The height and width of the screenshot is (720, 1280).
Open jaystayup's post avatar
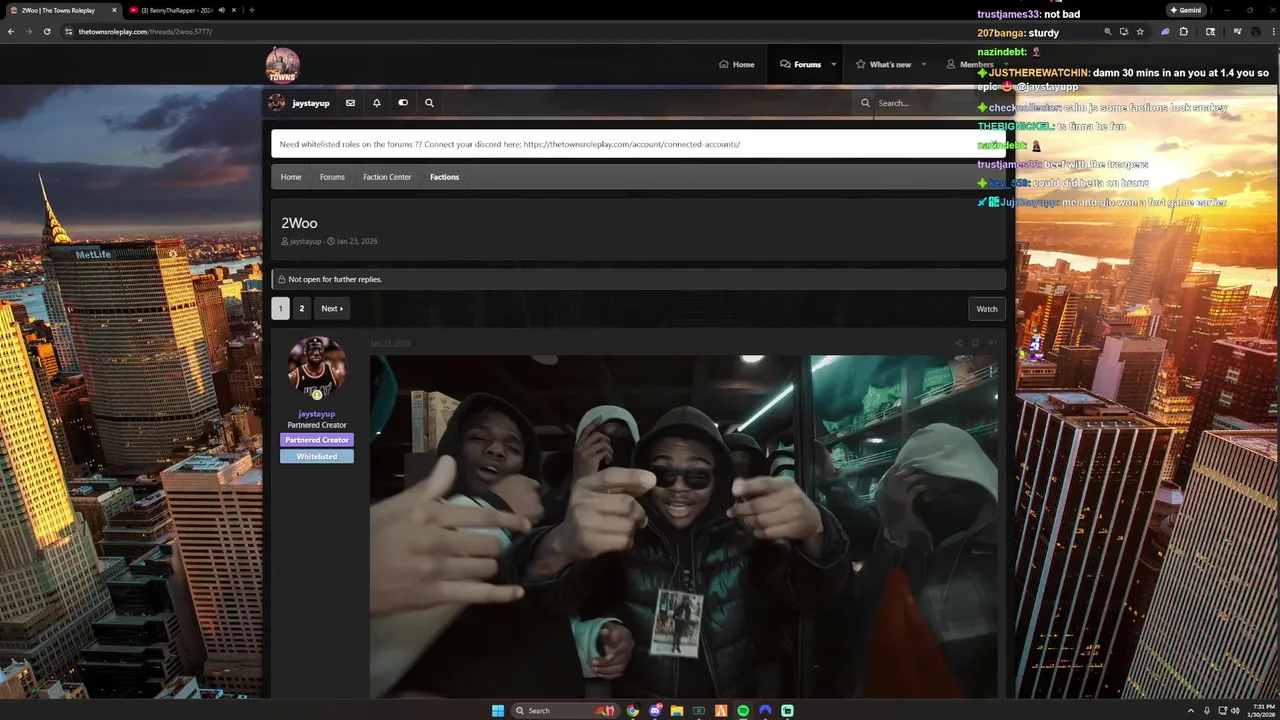[317, 366]
